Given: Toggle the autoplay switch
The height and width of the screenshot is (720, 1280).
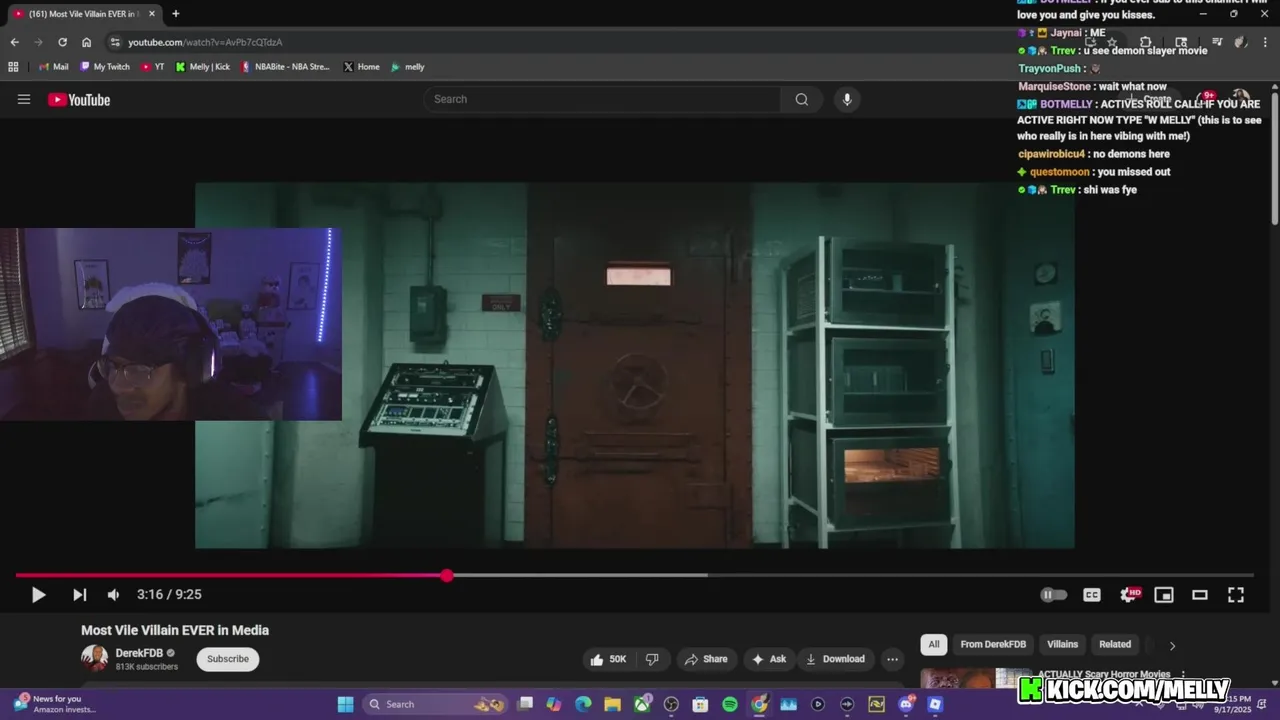Looking at the screenshot, I should (1053, 595).
